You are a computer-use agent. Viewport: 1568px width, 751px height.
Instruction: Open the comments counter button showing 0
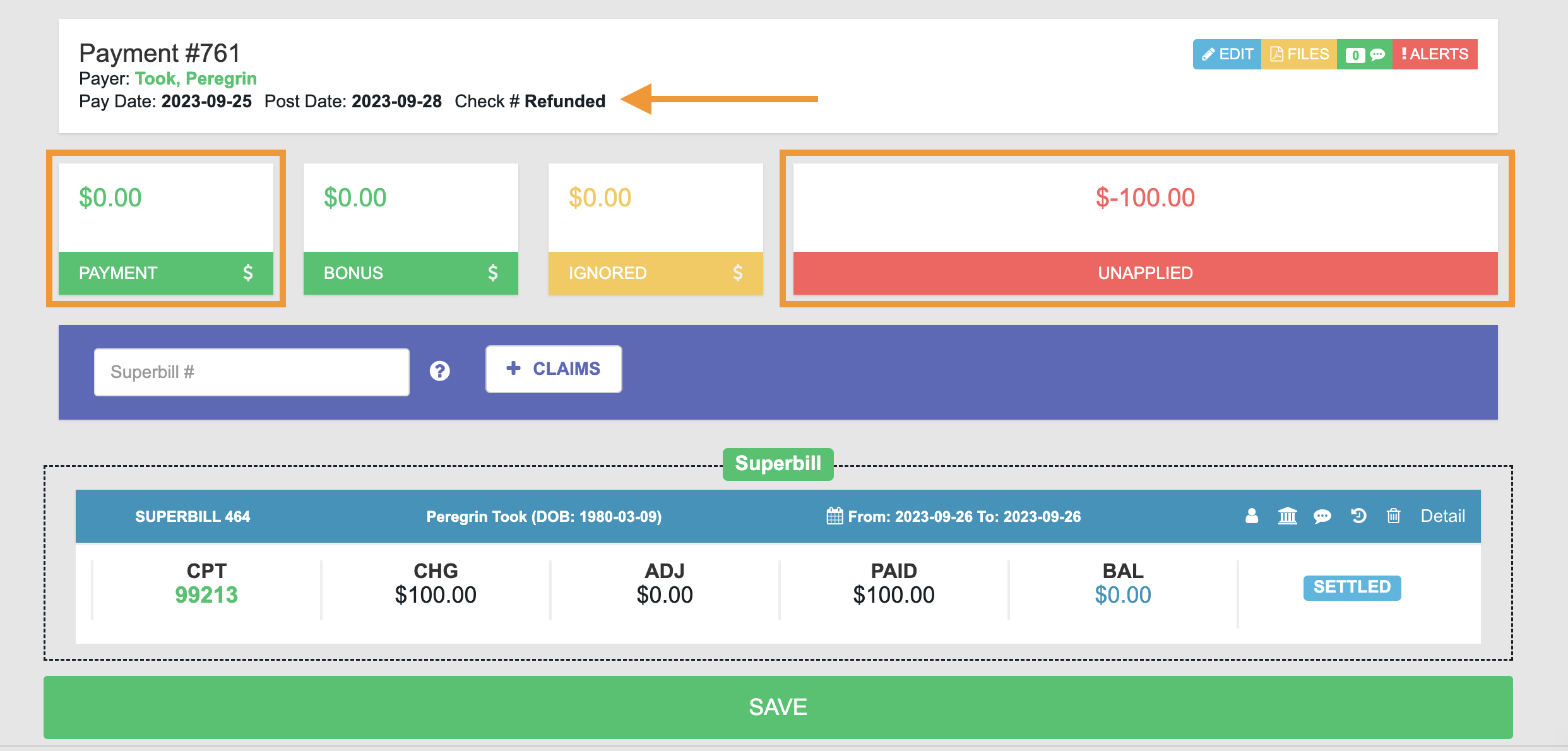(1364, 54)
